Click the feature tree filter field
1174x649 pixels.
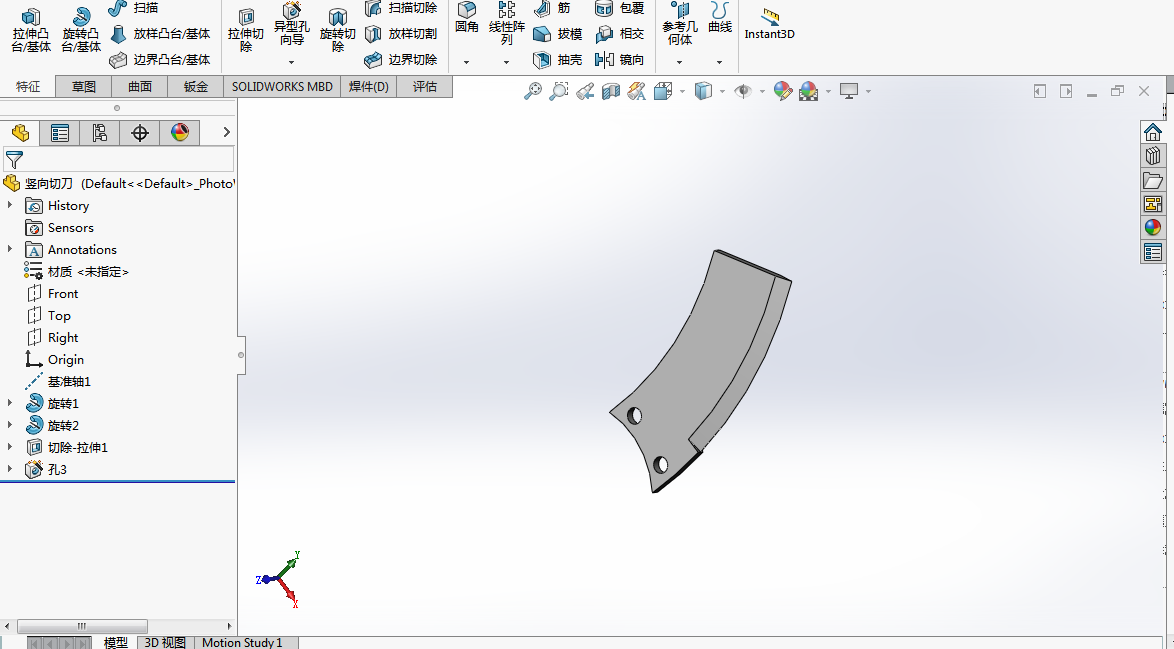pyautogui.click(x=118, y=159)
